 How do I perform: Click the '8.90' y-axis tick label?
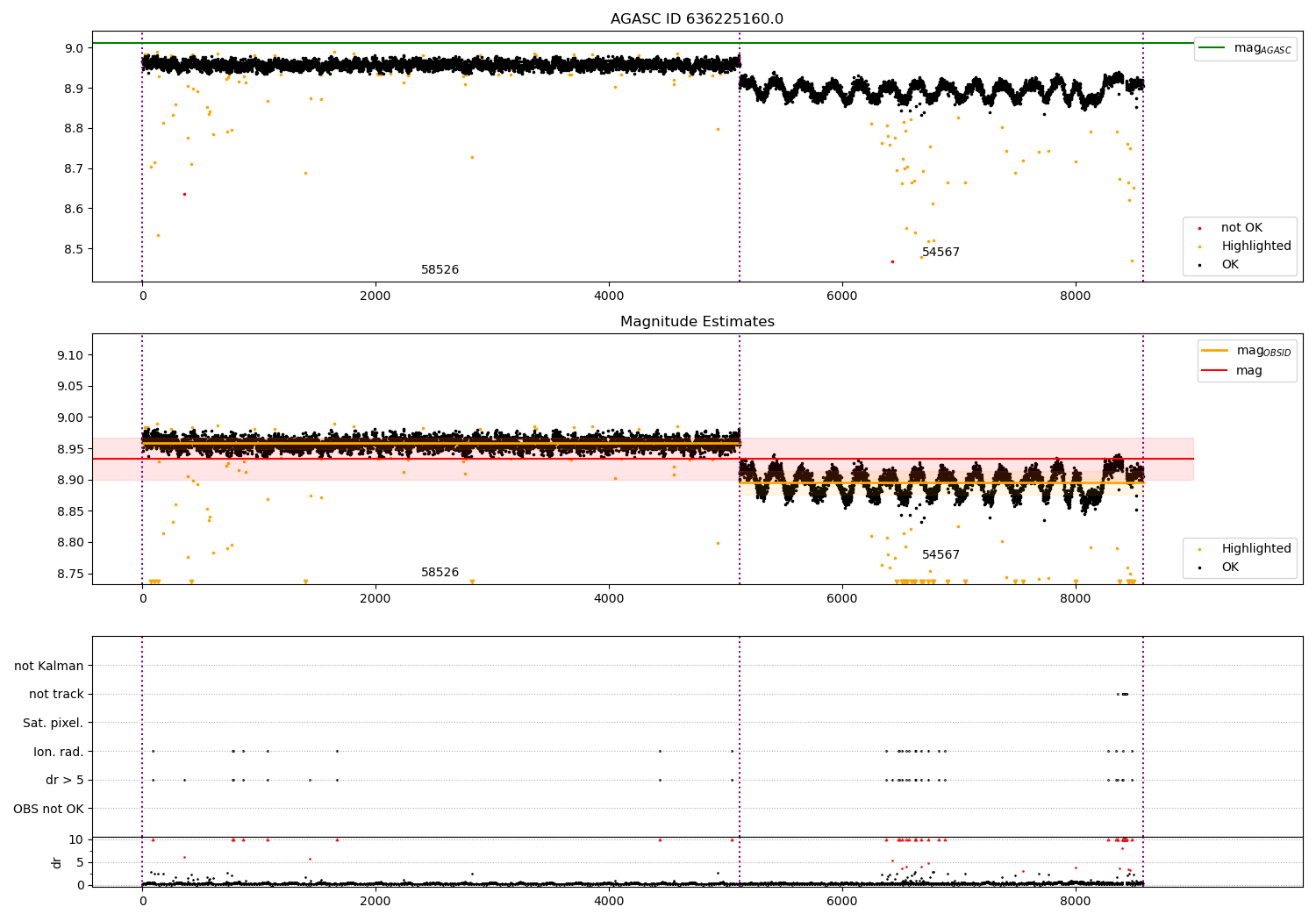71,480
